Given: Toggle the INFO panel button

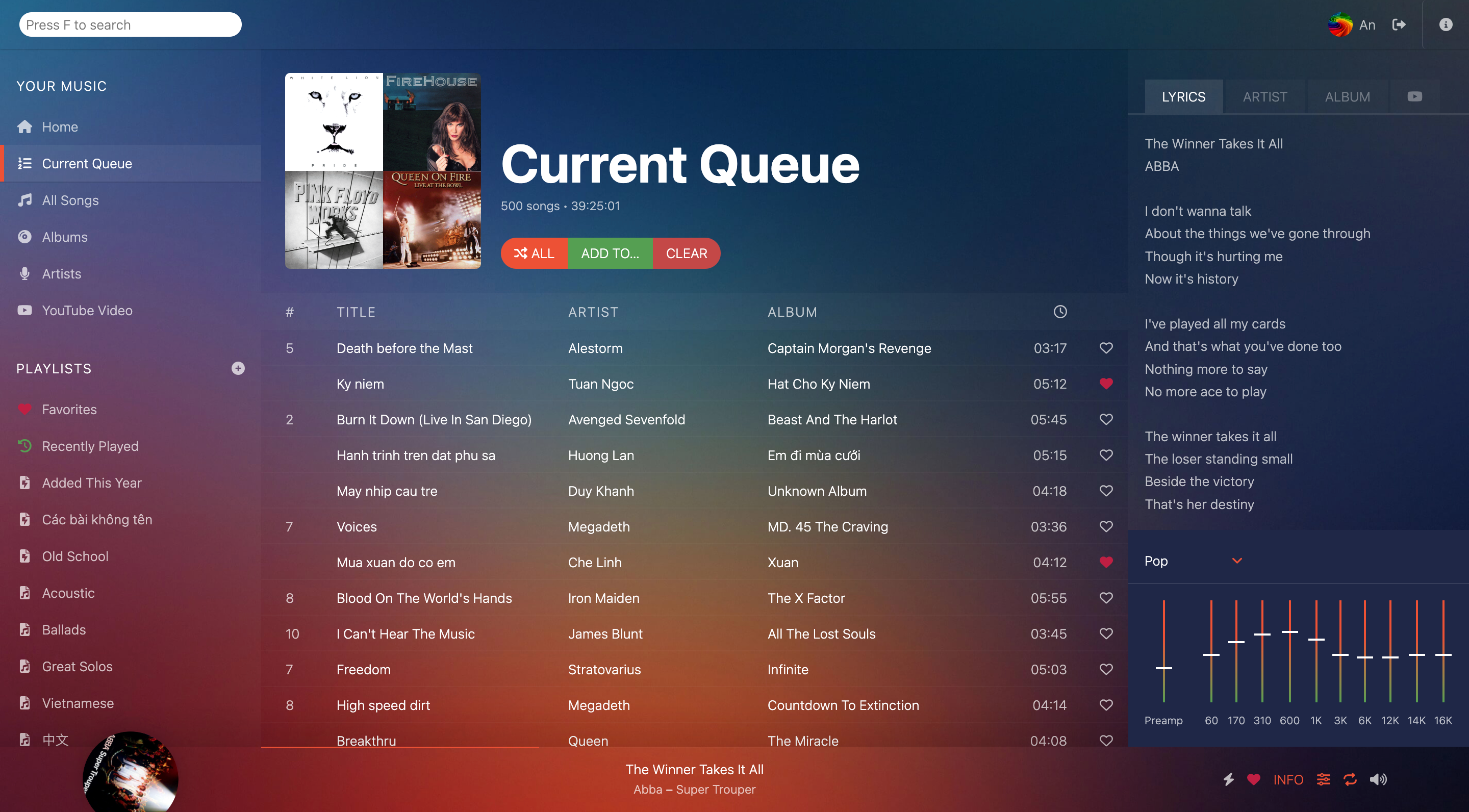Looking at the screenshot, I should (x=1287, y=779).
